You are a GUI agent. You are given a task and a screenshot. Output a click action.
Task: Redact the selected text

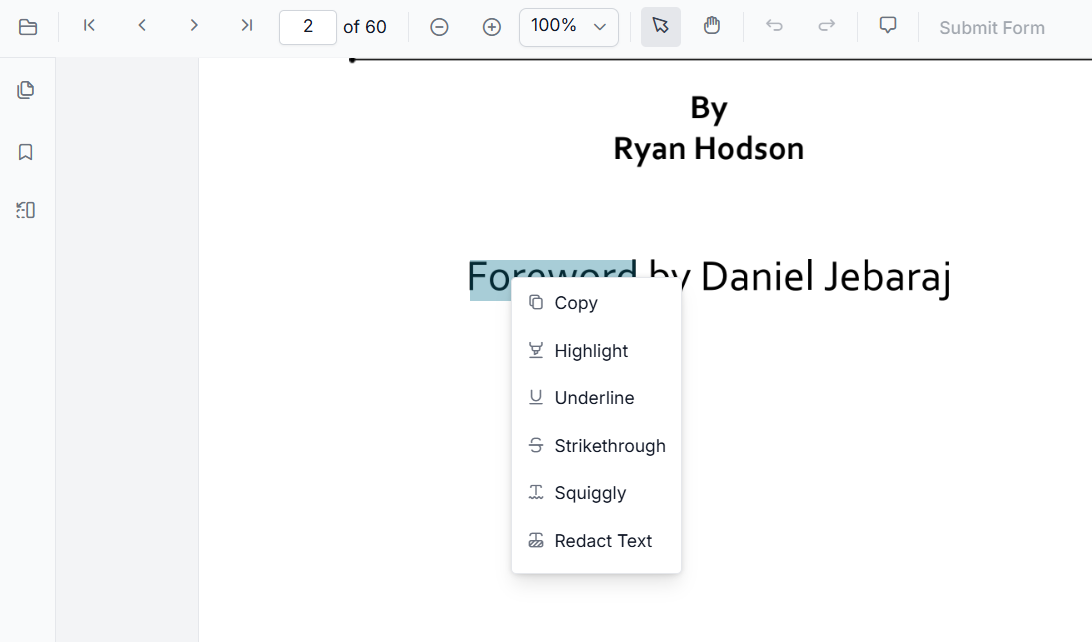[x=603, y=540]
